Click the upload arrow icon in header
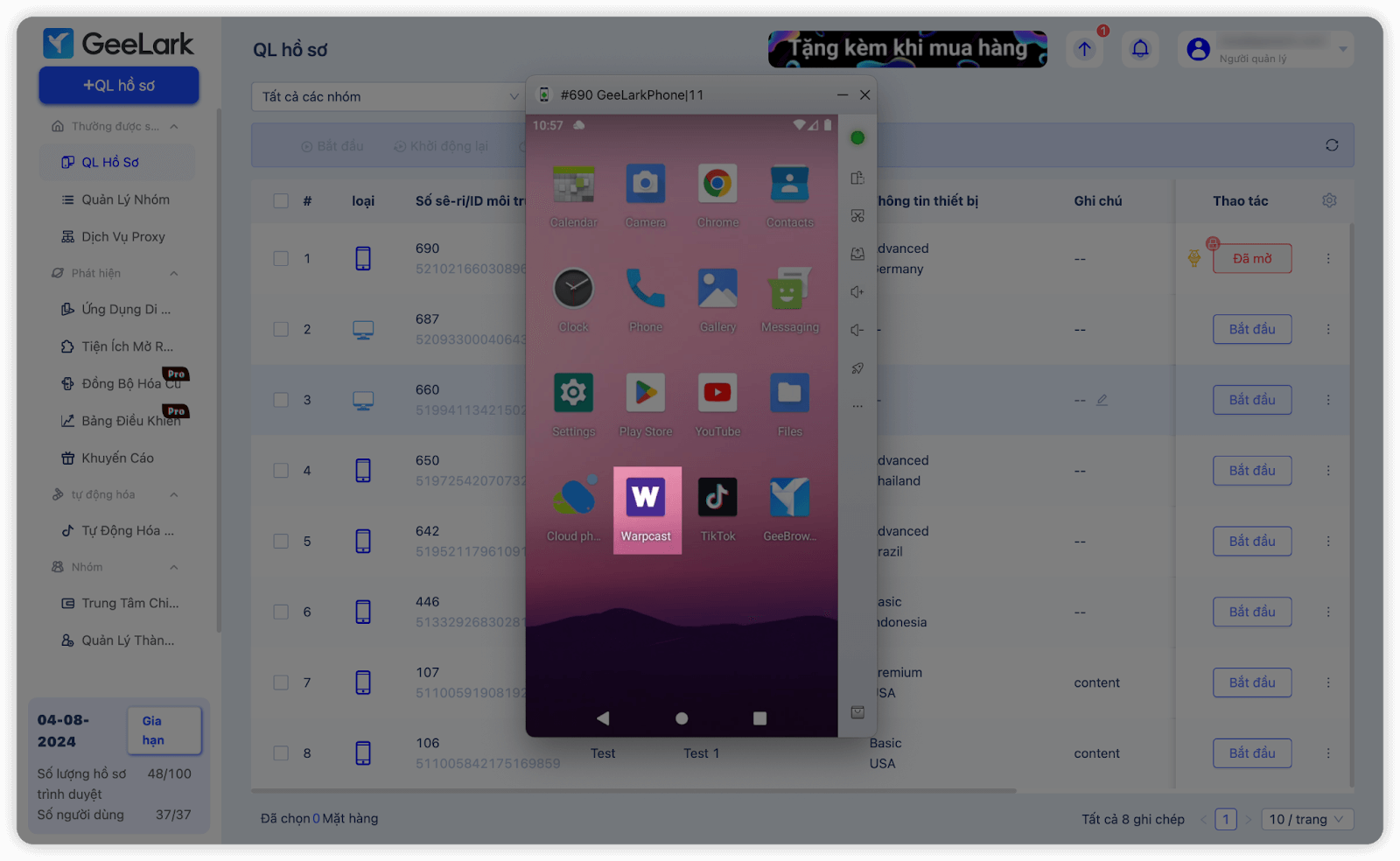 point(1085,49)
